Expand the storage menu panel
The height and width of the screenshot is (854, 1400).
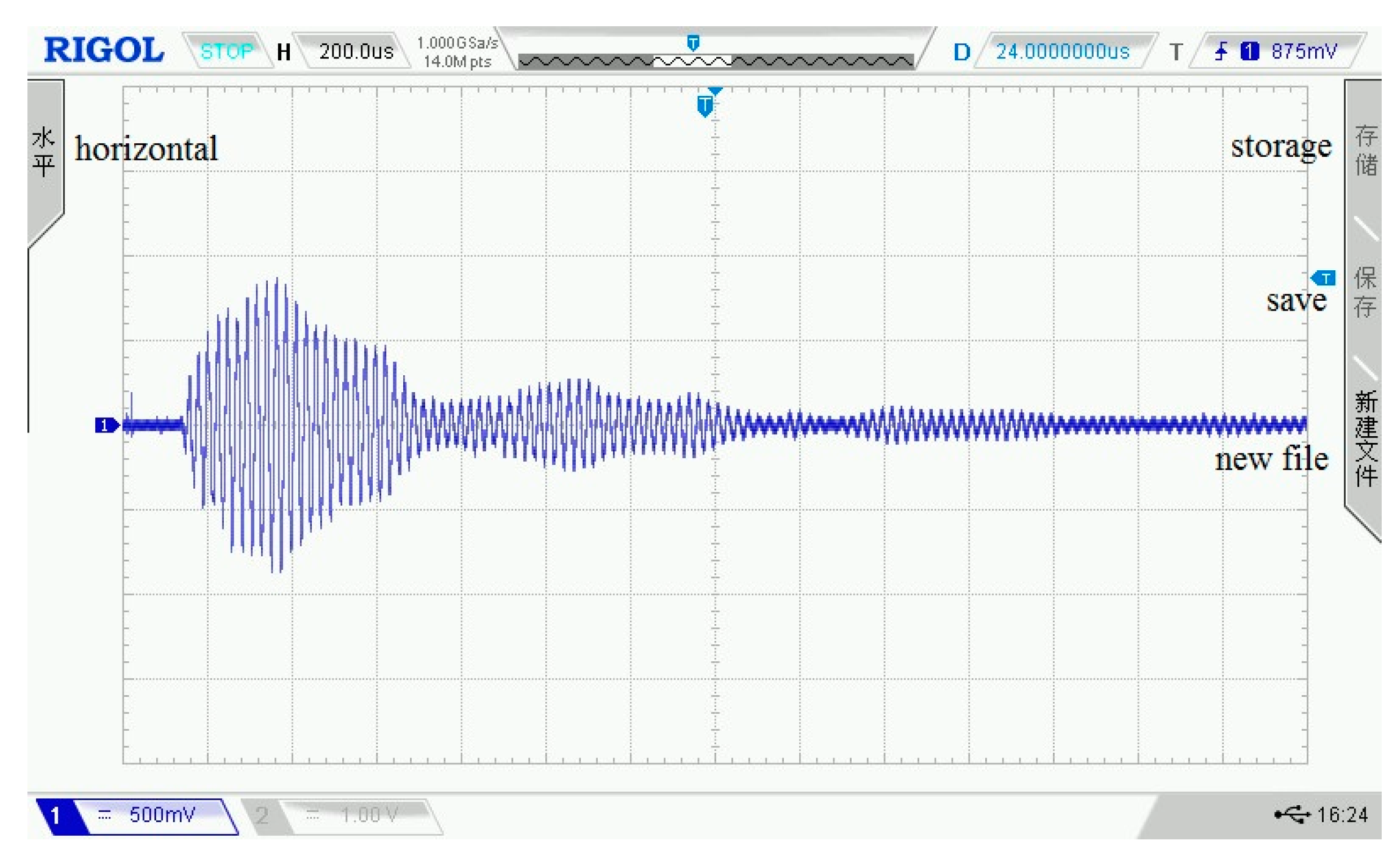1365,149
